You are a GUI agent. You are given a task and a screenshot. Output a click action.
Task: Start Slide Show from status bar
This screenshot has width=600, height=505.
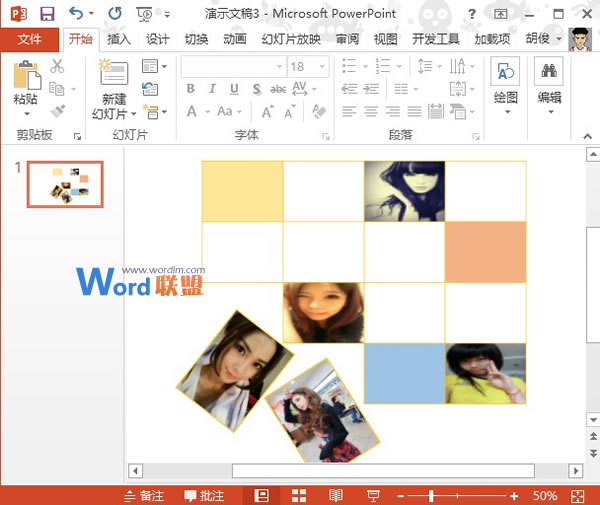tap(373, 496)
